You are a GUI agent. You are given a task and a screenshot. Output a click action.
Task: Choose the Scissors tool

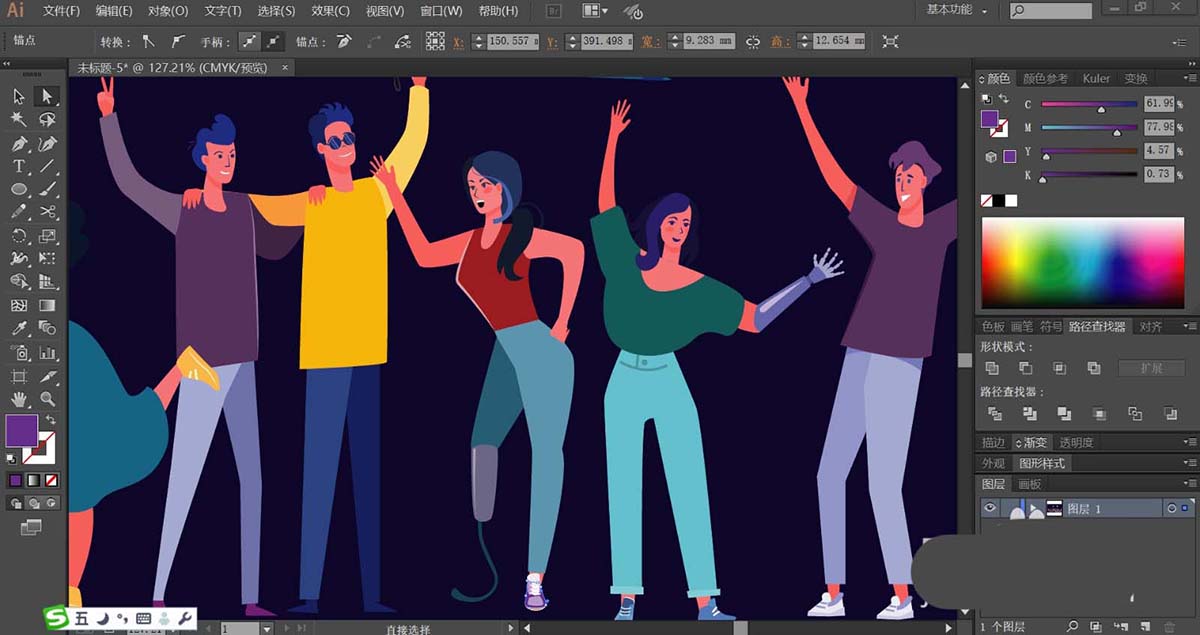tap(47, 212)
